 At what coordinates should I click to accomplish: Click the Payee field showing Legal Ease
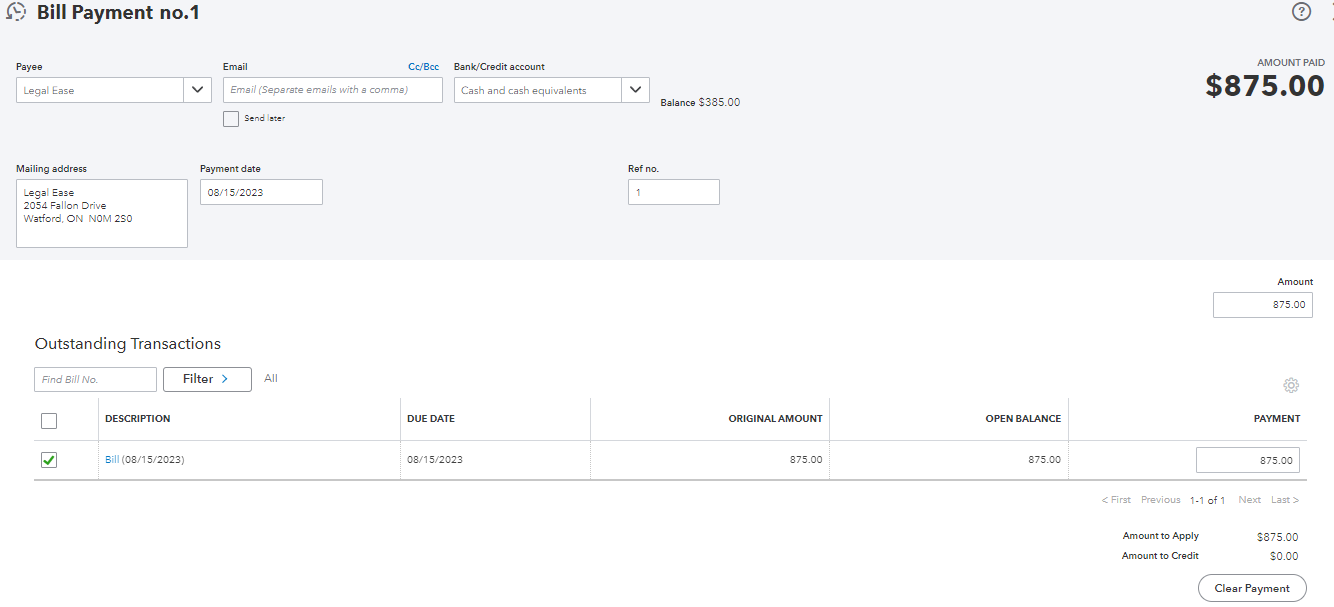tap(100, 90)
